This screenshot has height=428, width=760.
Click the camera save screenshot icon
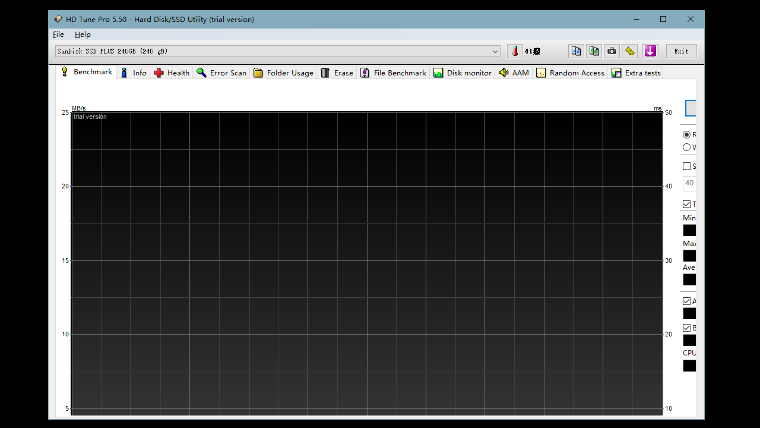pos(612,51)
